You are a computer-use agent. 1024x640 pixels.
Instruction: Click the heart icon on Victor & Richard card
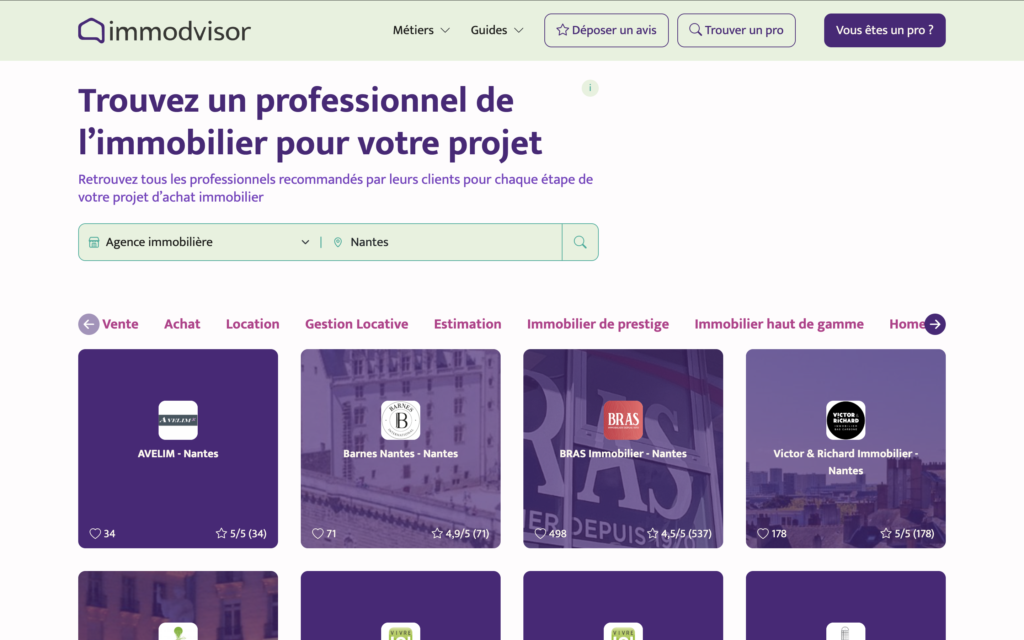click(763, 534)
